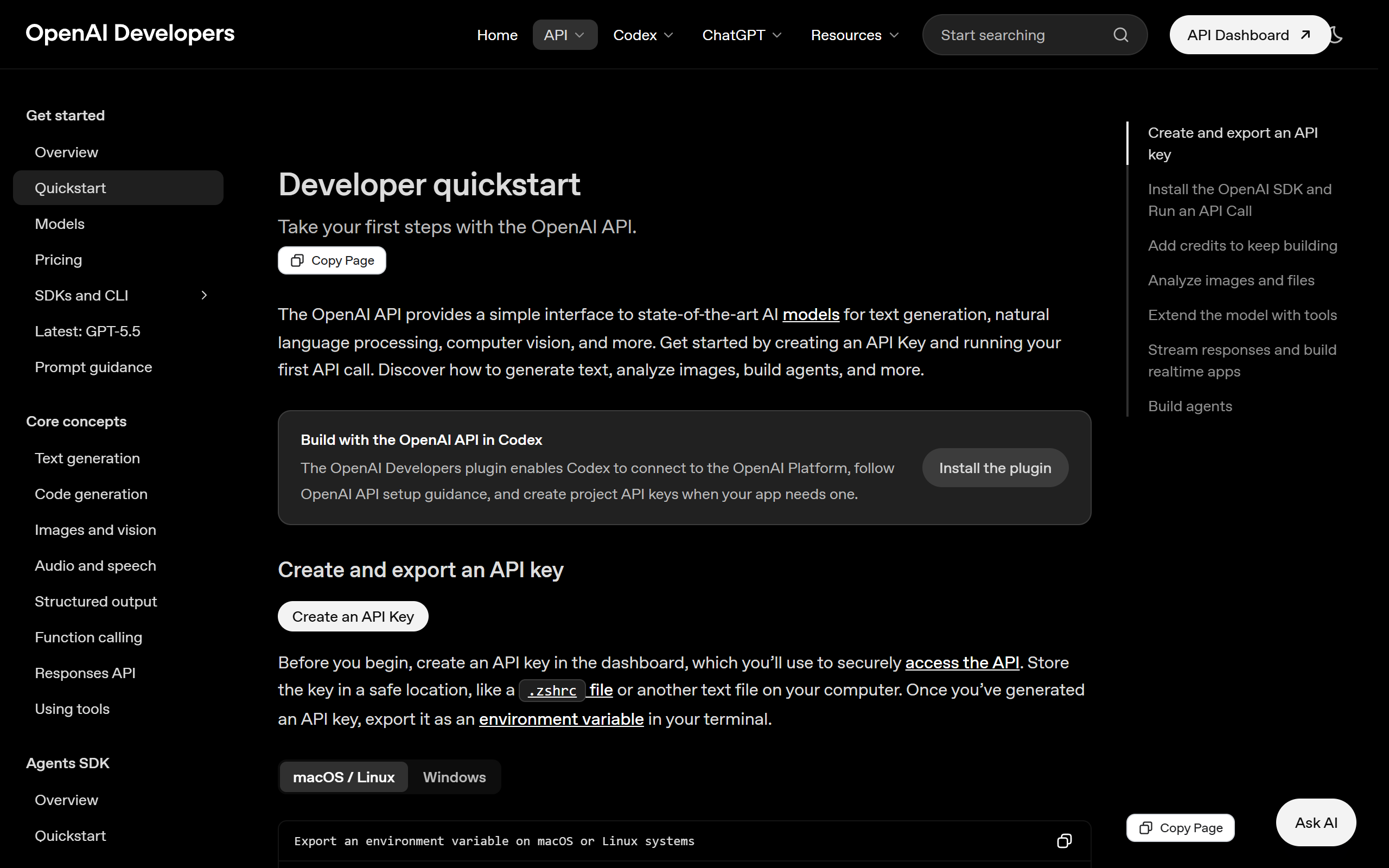Follow the access the API link
Image resolution: width=1389 pixels, height=868 pixels.
coord(962,662)
